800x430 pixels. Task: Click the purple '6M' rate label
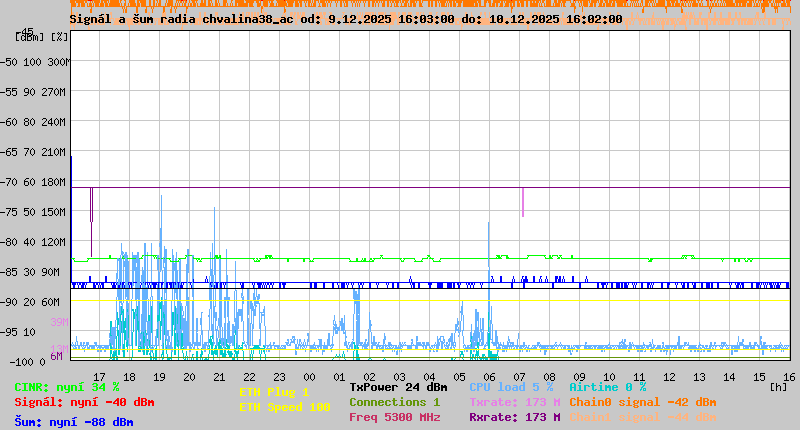click(x=57, y=356)
